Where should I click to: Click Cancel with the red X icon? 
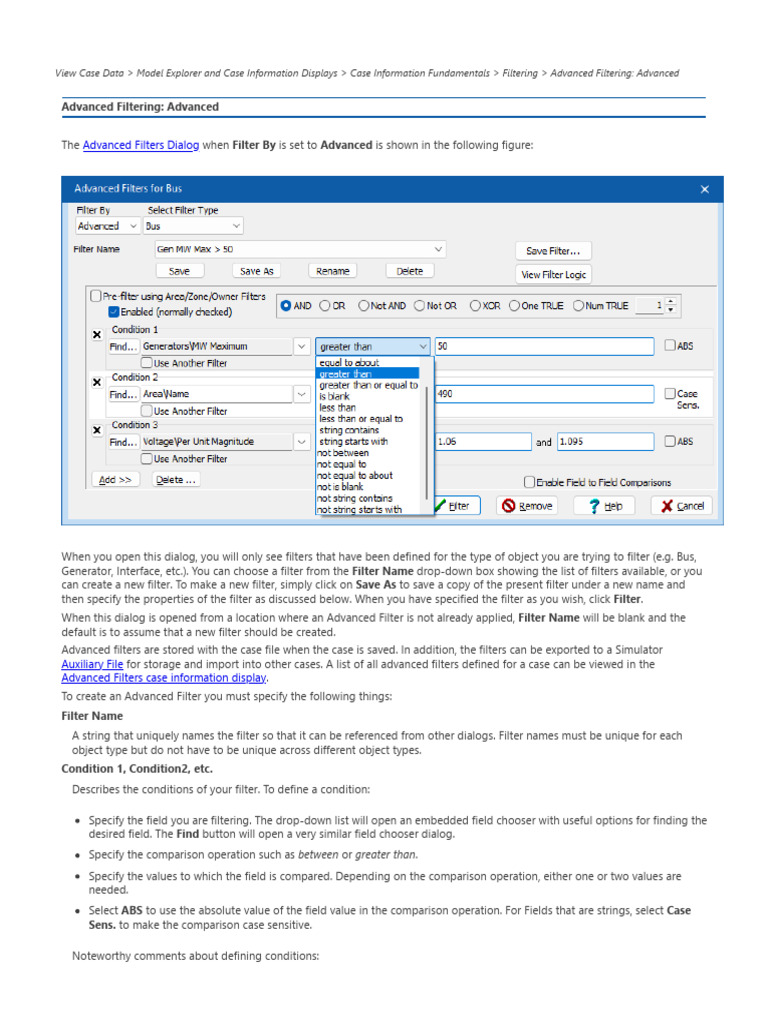click(682, 505)
